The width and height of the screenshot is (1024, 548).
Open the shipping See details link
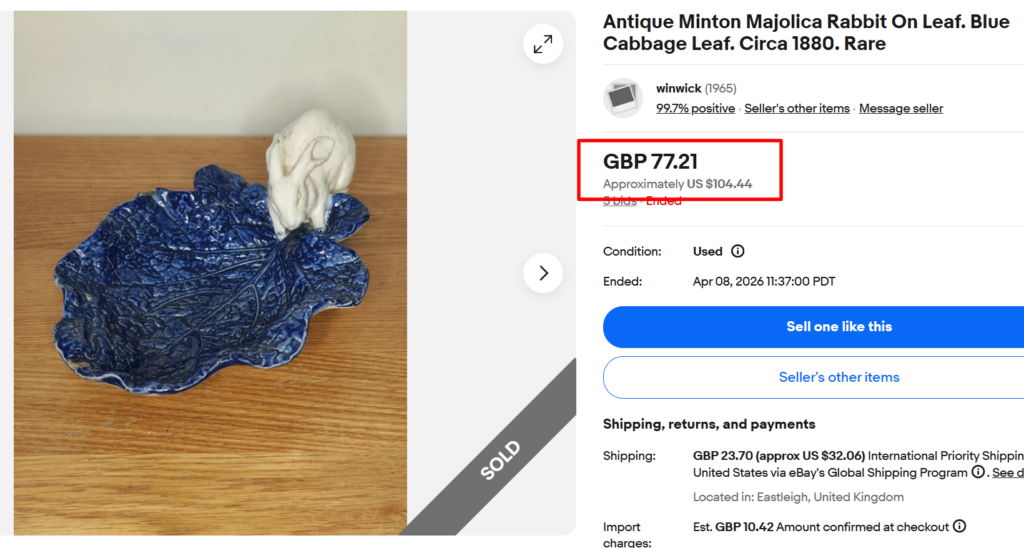click(1007, 472)
